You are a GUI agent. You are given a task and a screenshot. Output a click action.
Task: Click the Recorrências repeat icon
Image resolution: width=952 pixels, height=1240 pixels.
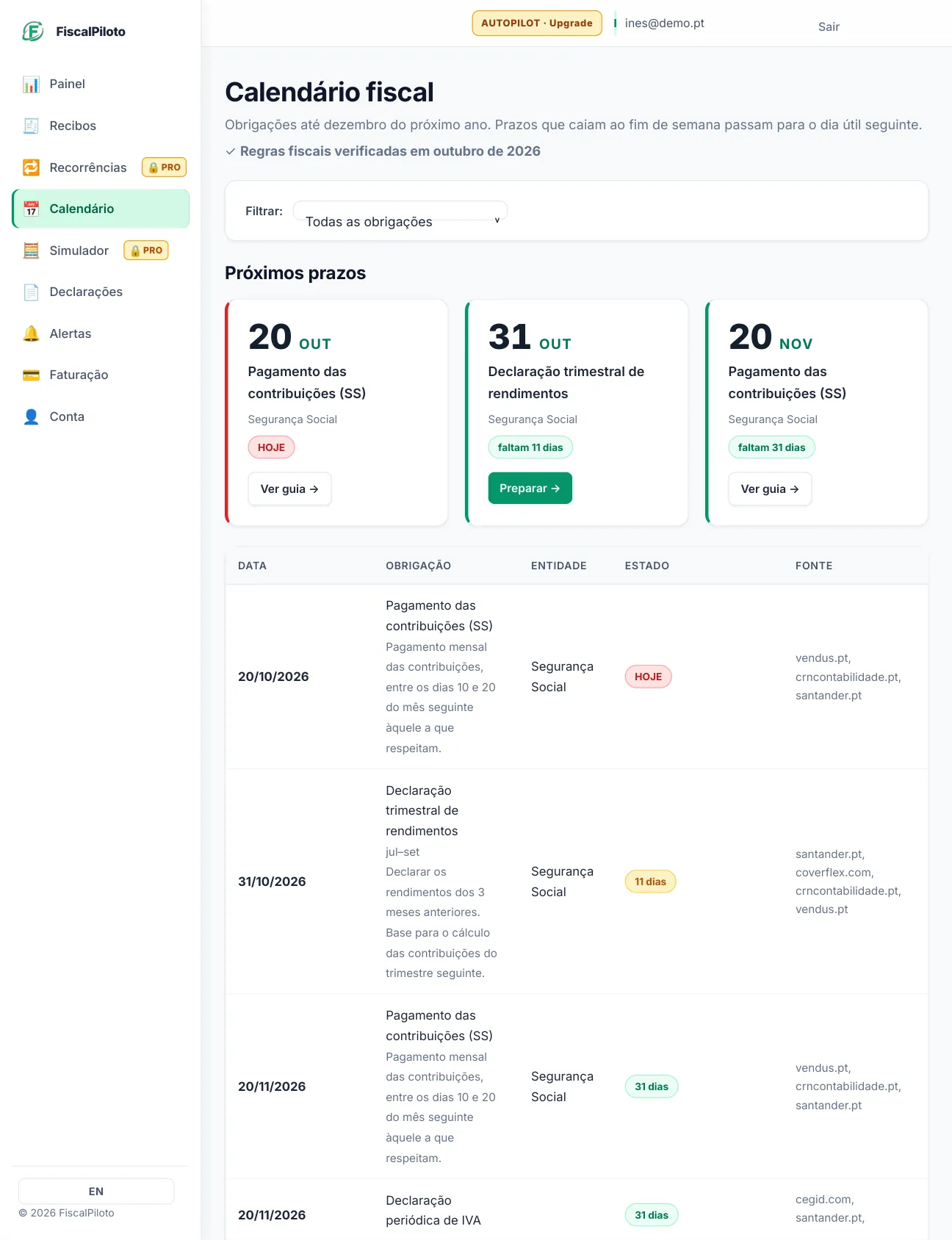tap(31, 167)
